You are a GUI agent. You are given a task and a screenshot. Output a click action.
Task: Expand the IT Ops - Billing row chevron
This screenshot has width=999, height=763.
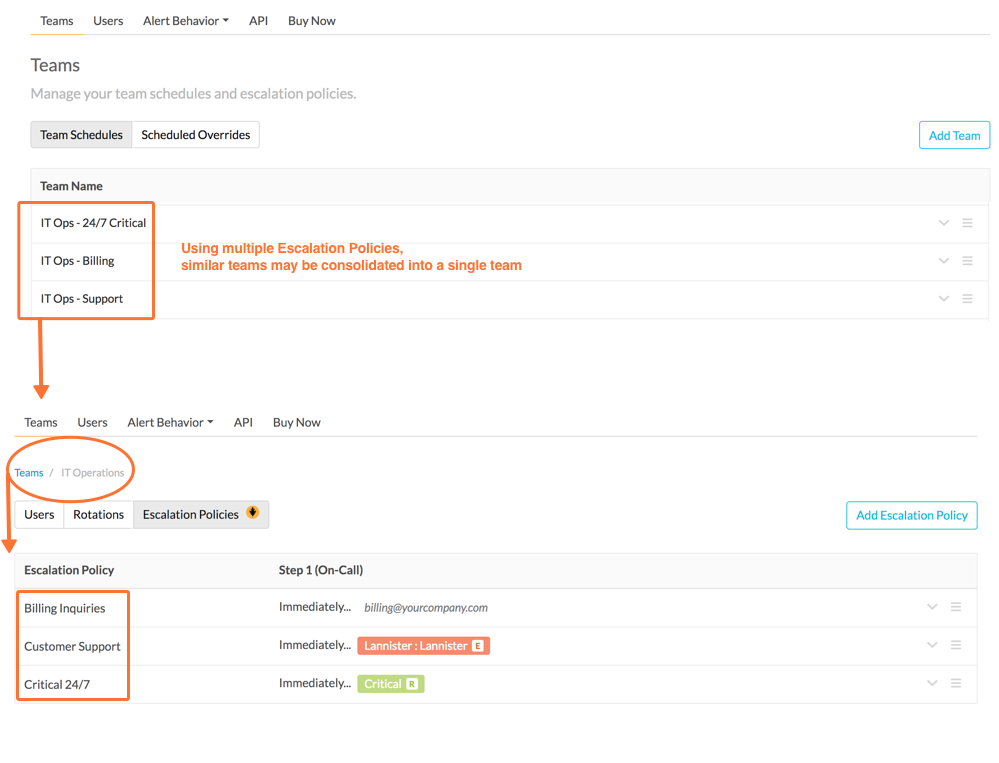click(944, 260)
